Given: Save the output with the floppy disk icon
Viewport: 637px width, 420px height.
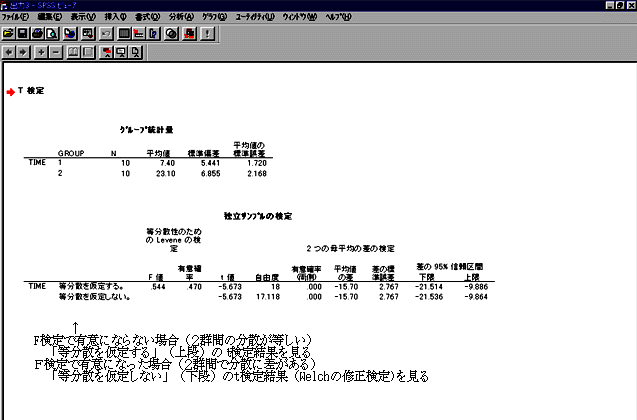Looking at the screenshot, I should coord(24,33).
